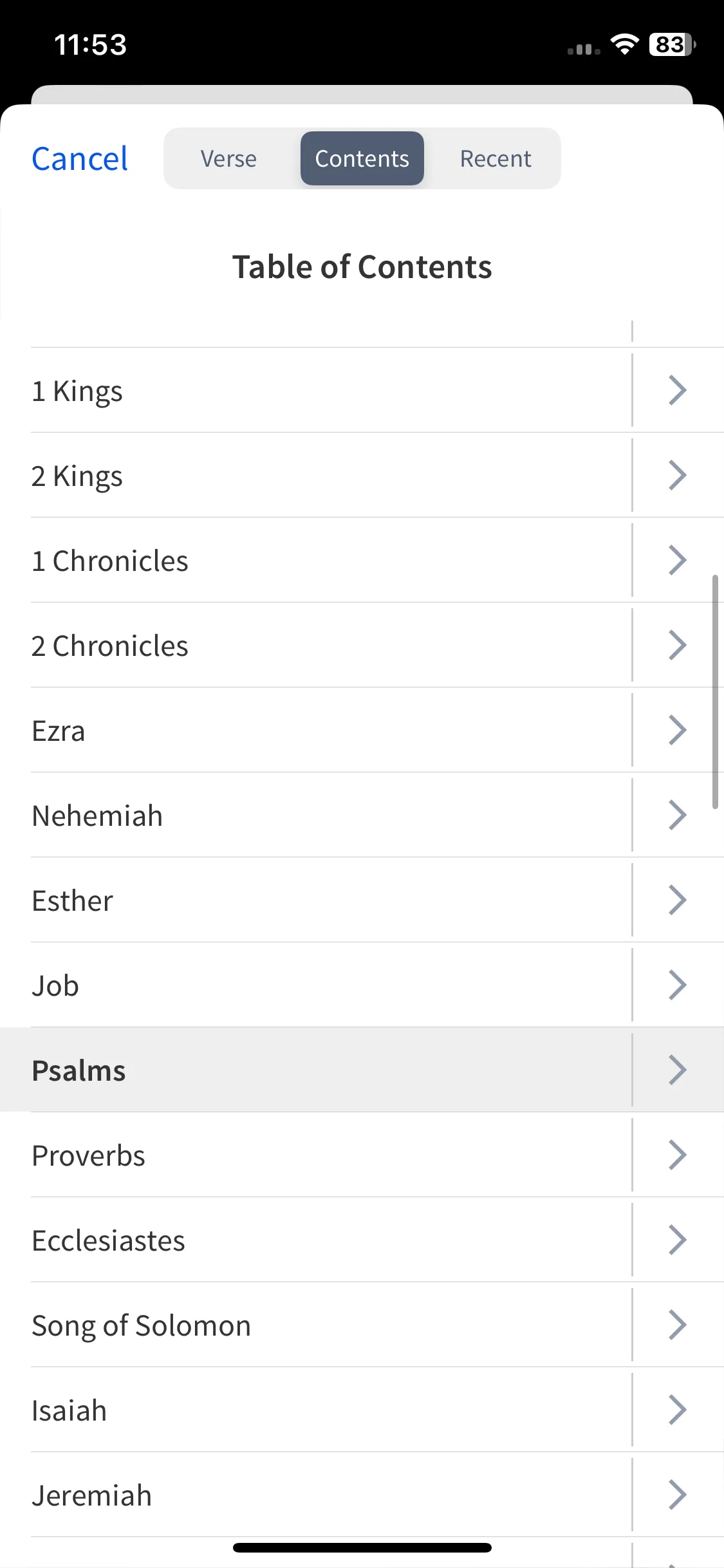The width and height of the screenshot is (724, 1568).
Task: Open the book Song of Solomon
Action: (x=331, y=1325)
